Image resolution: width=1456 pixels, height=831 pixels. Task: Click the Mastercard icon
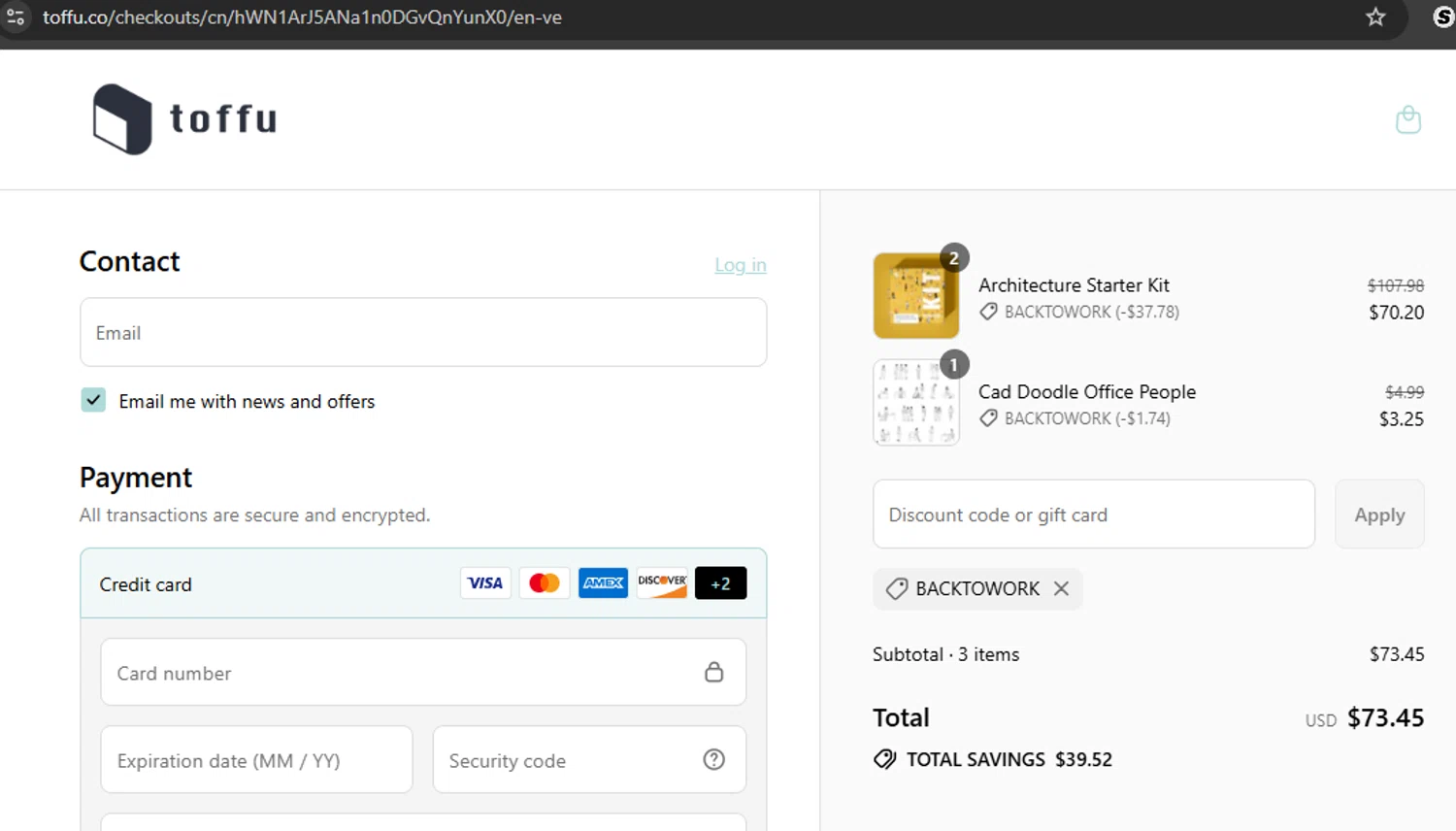pyautogui.click(x=545, y=583)
